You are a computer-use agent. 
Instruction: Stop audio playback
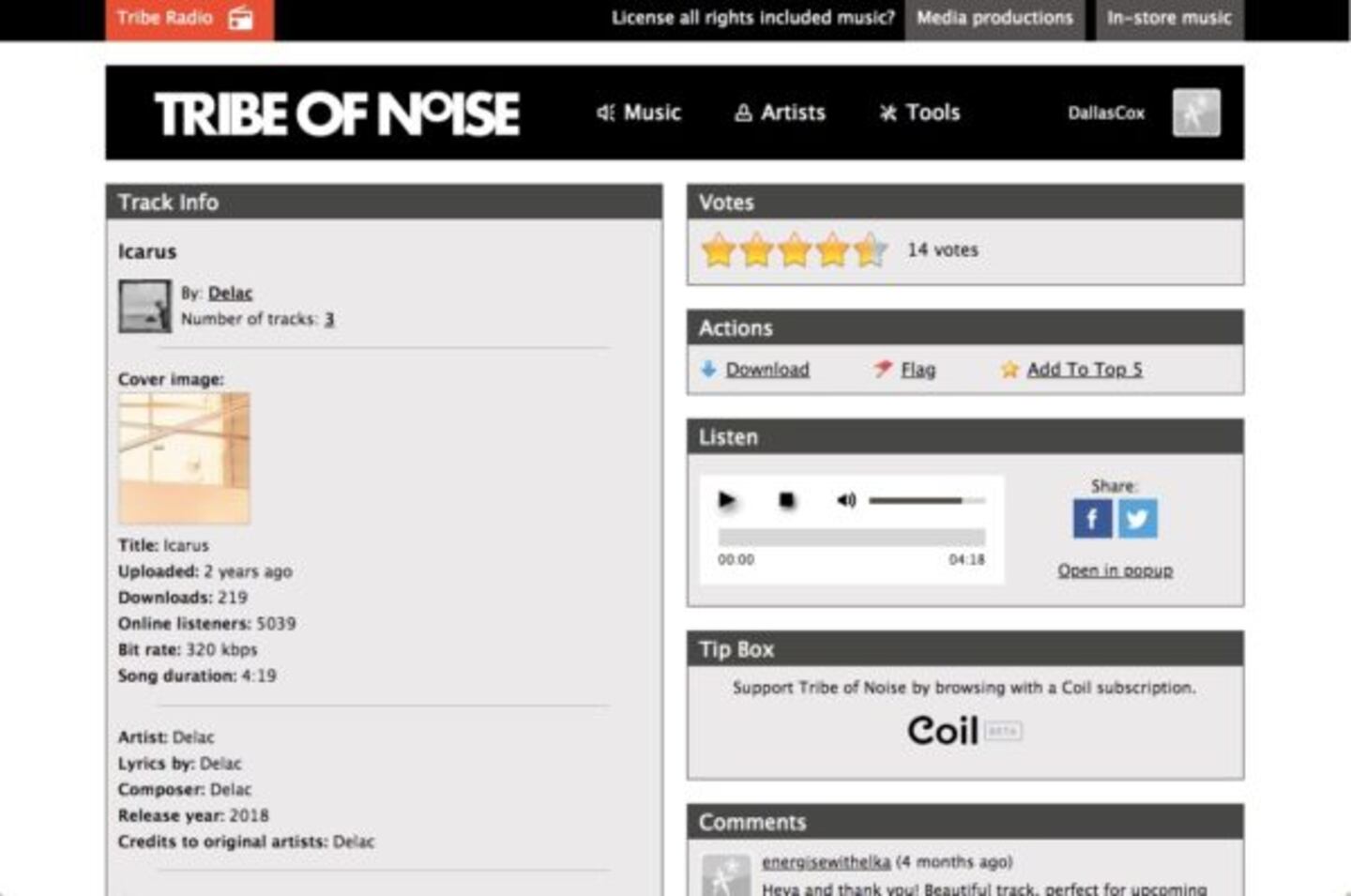787,500
